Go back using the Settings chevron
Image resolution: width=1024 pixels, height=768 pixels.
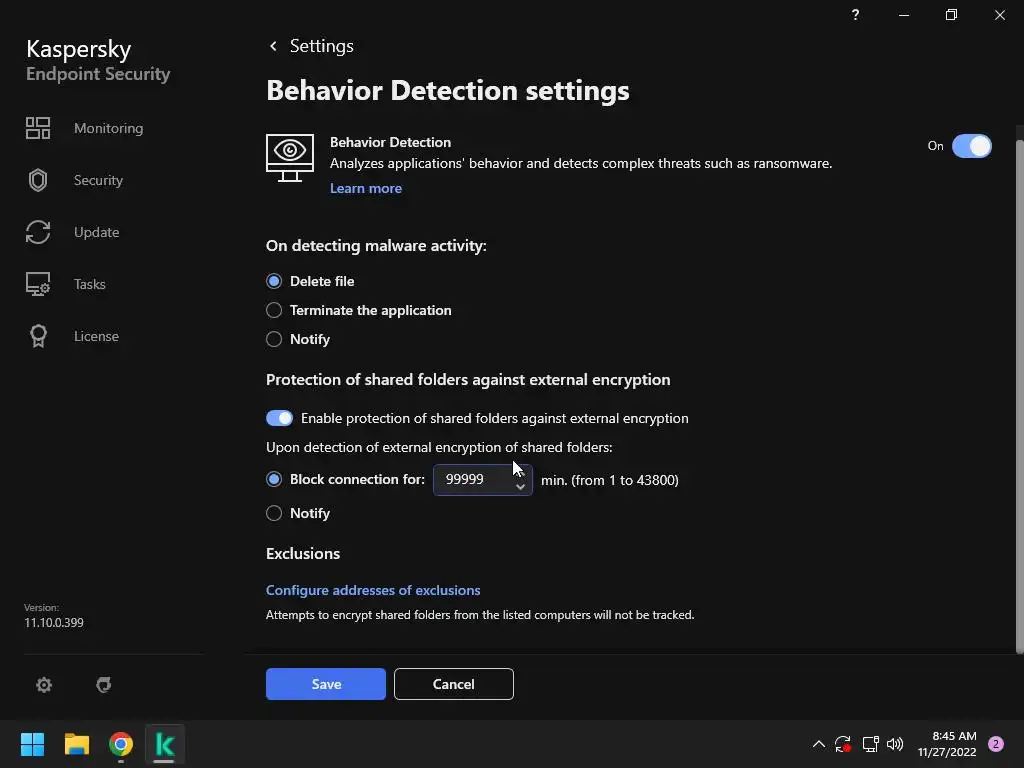tap(273, 46)
